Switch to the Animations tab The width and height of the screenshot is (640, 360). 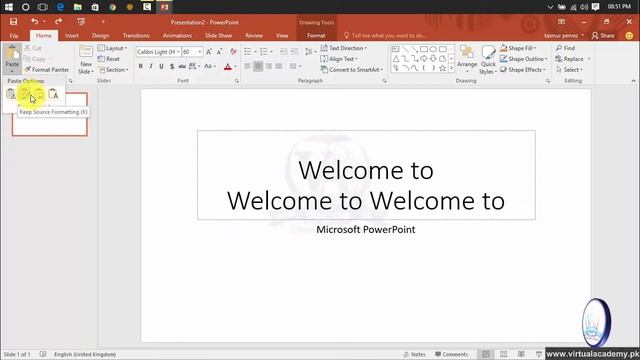coord(177,36)
